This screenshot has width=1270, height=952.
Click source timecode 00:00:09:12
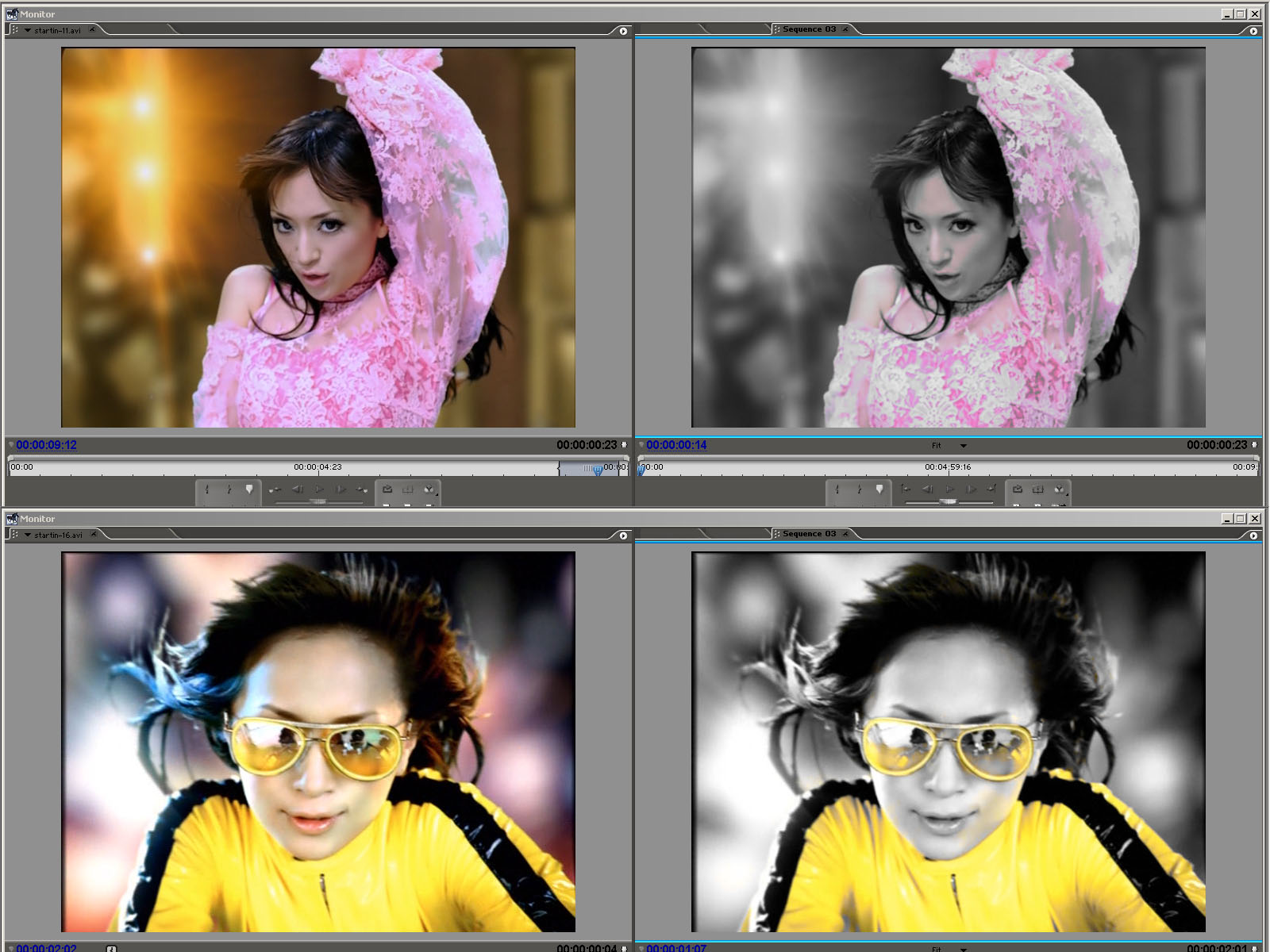[46, 445]
